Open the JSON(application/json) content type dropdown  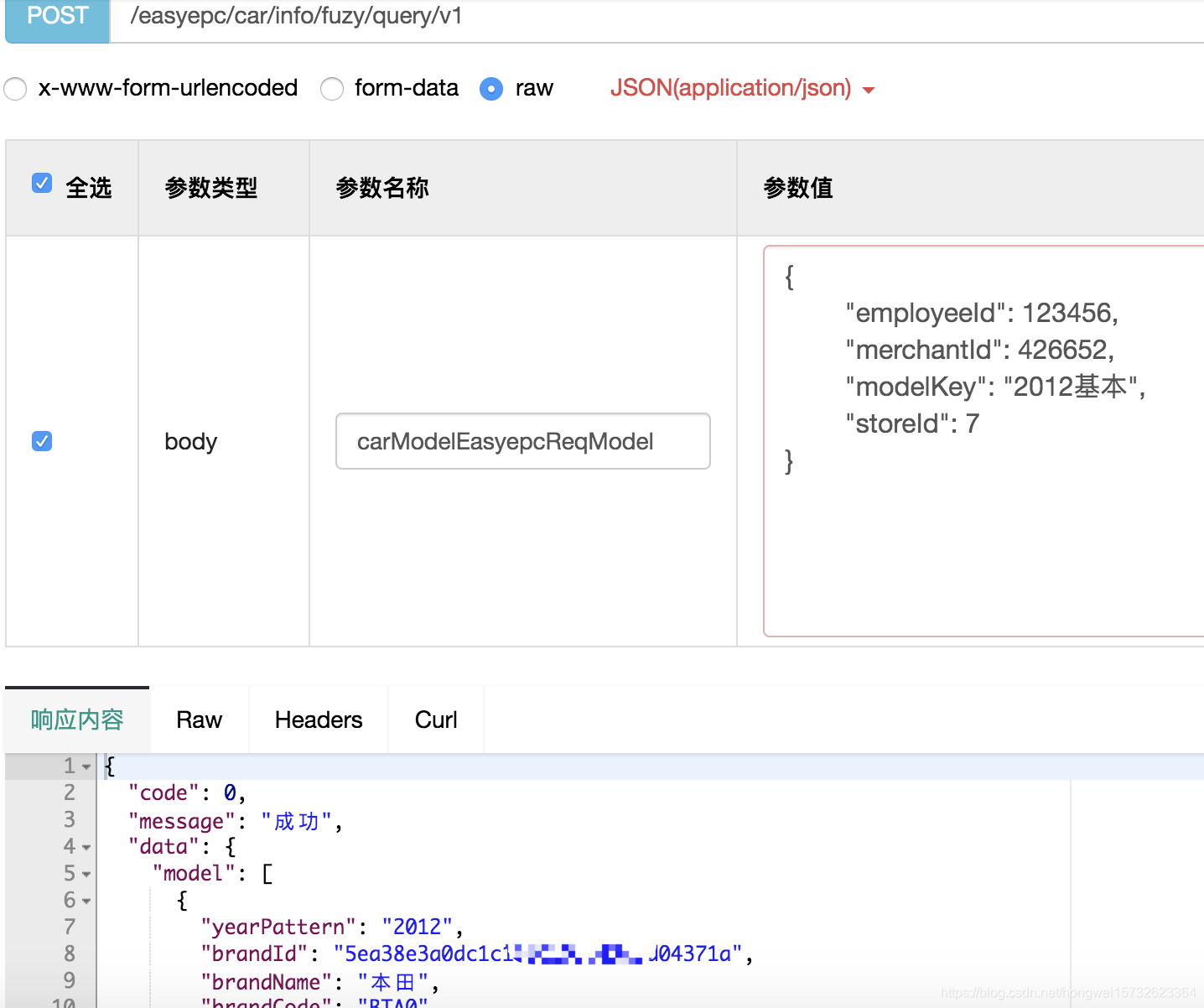coord(742,88)
